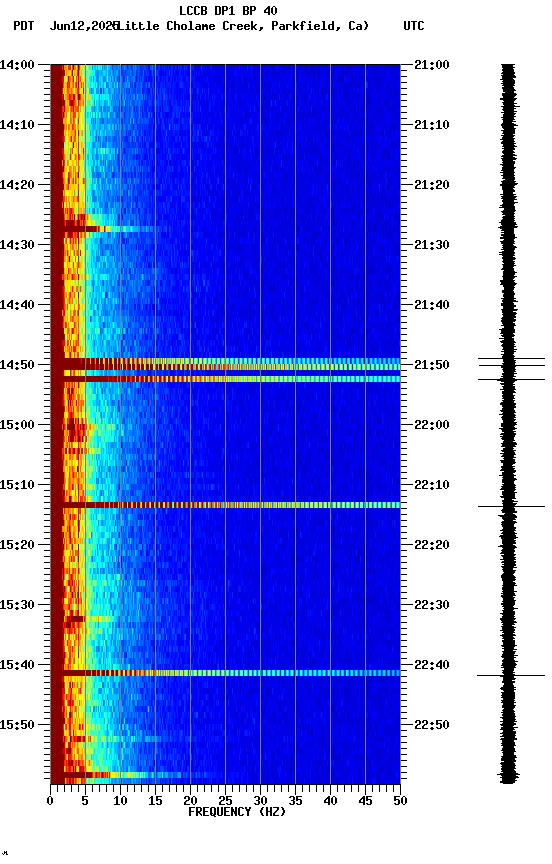Click the 45 Hz frequency tick label
Screen dimensions: 552x864
(365, 801)
